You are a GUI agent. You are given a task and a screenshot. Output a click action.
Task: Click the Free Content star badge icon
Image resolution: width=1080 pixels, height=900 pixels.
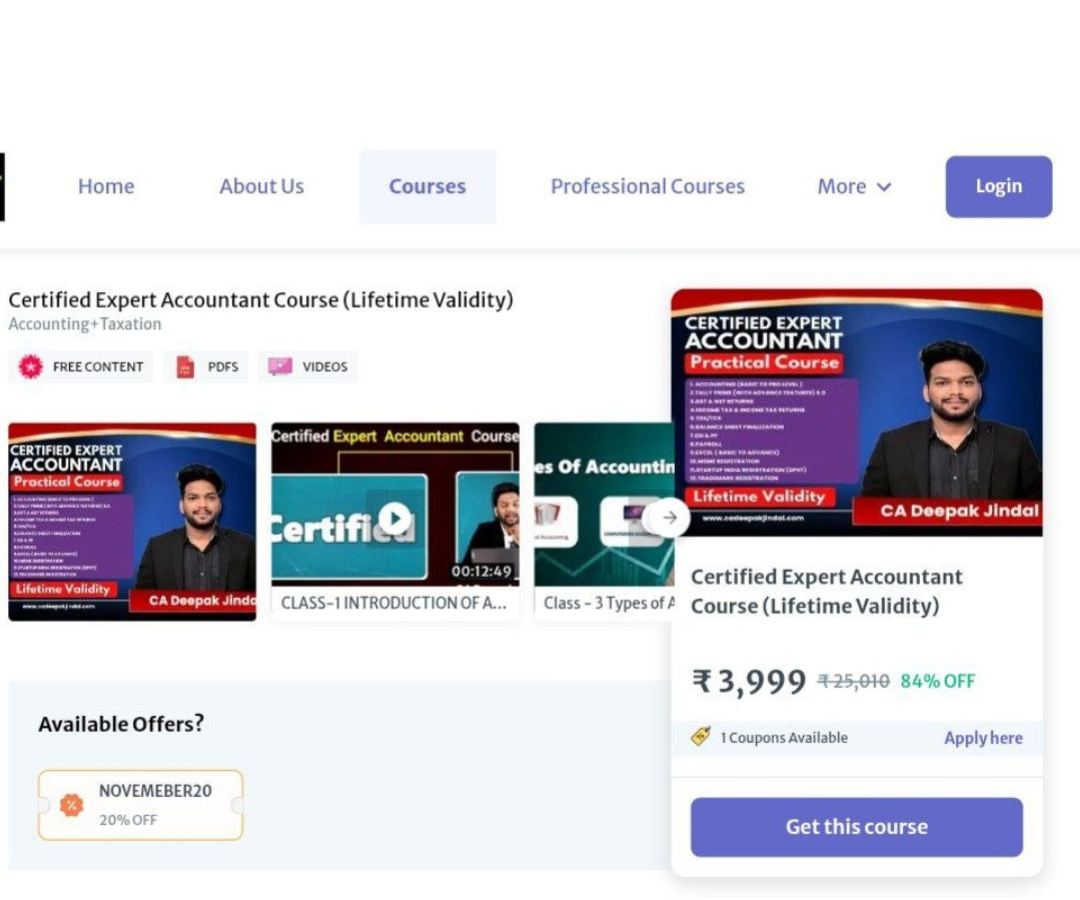point(31,367)
